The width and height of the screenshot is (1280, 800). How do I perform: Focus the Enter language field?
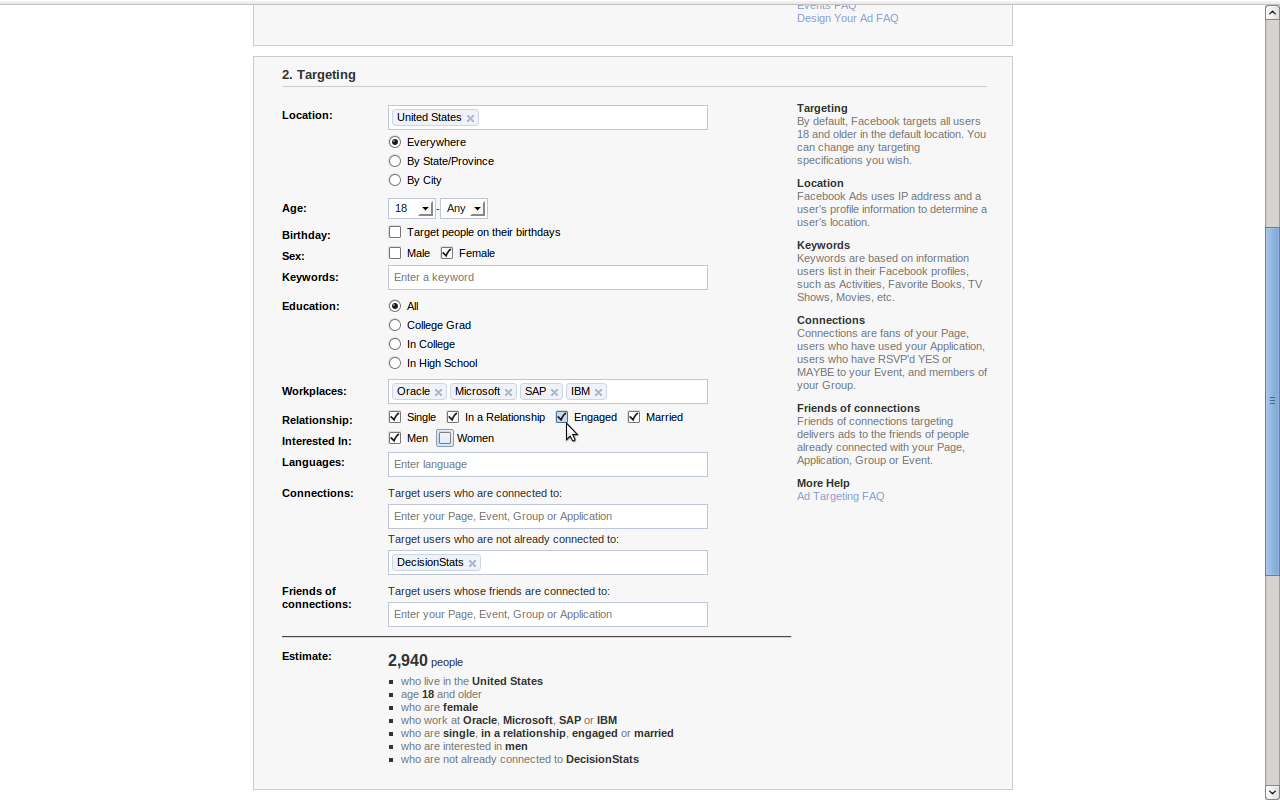click(547, 464)
